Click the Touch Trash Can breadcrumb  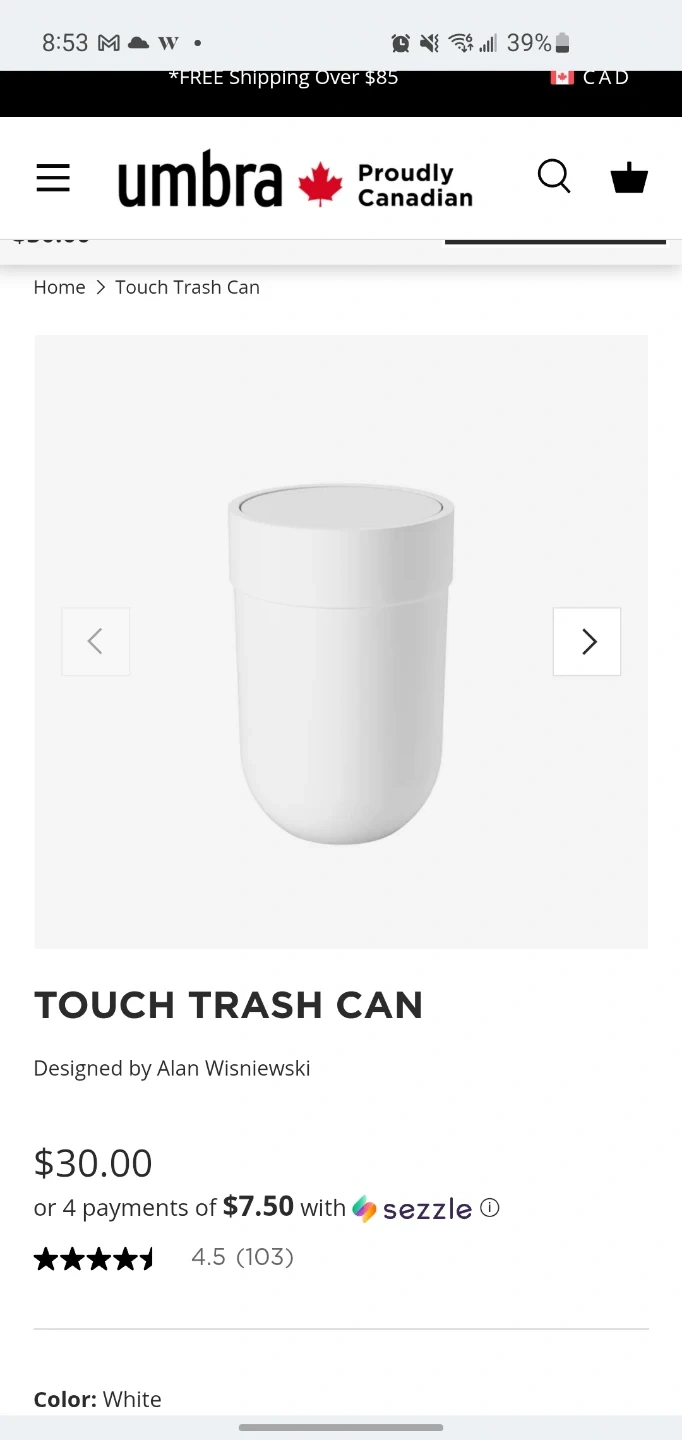[x=187, y=287]
